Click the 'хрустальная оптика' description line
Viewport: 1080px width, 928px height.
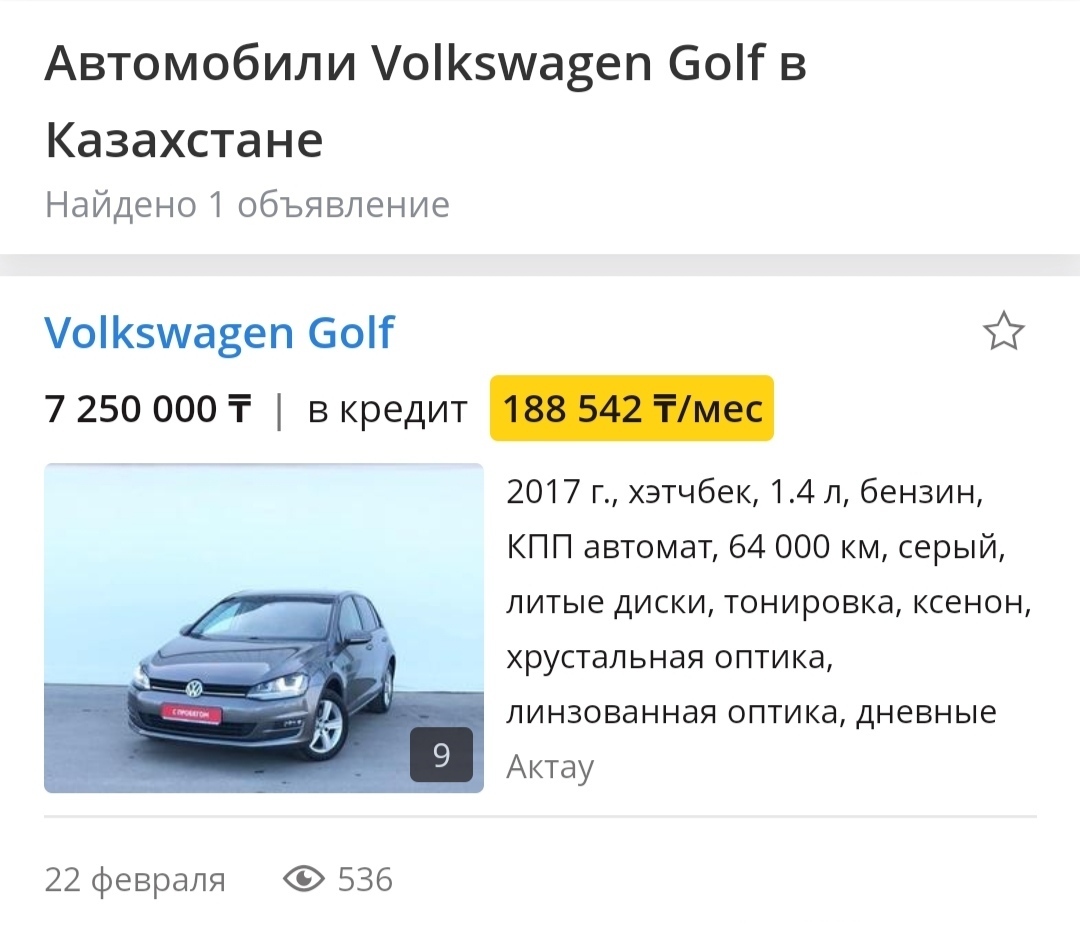pos(669,657)
